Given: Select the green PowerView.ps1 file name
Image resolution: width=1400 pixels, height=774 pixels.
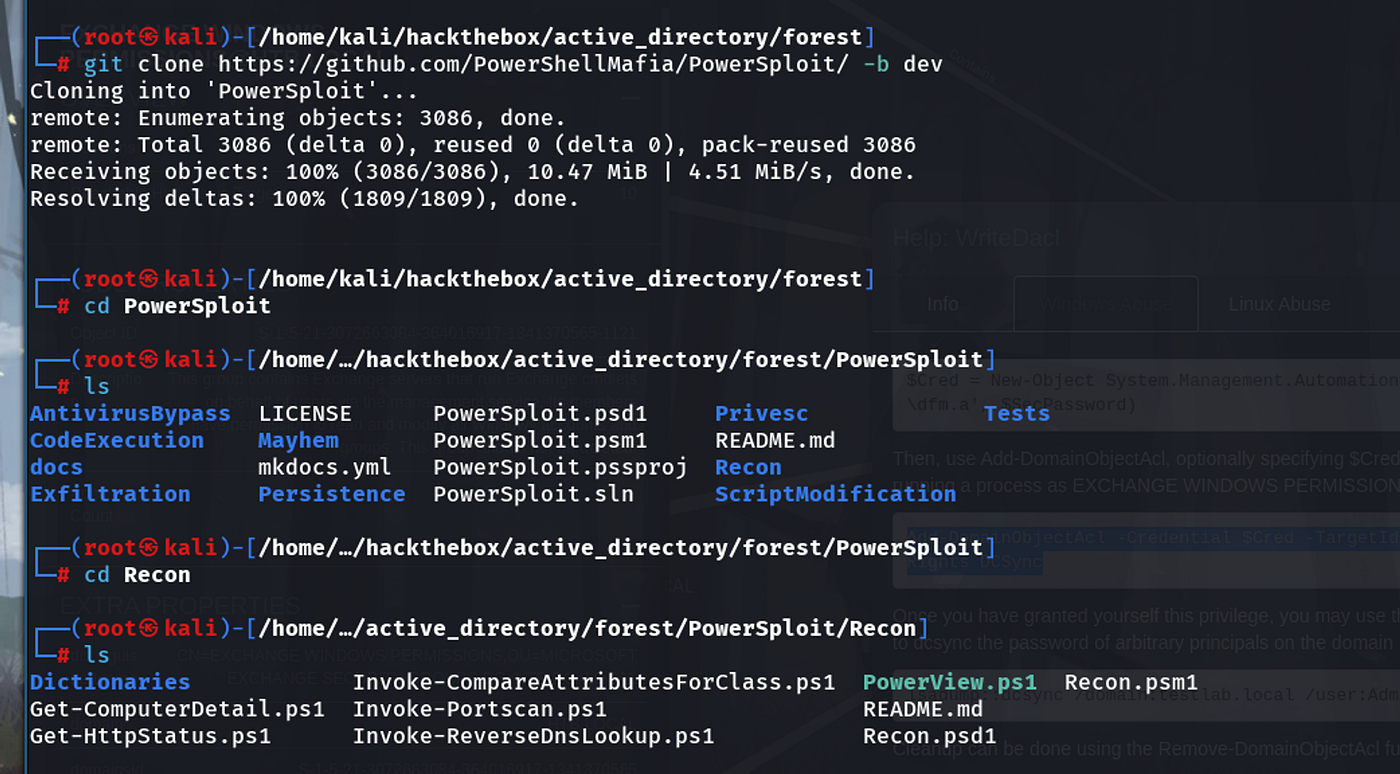Looking at the screenshot, I should pyautogui.click(x=950, y=682).
